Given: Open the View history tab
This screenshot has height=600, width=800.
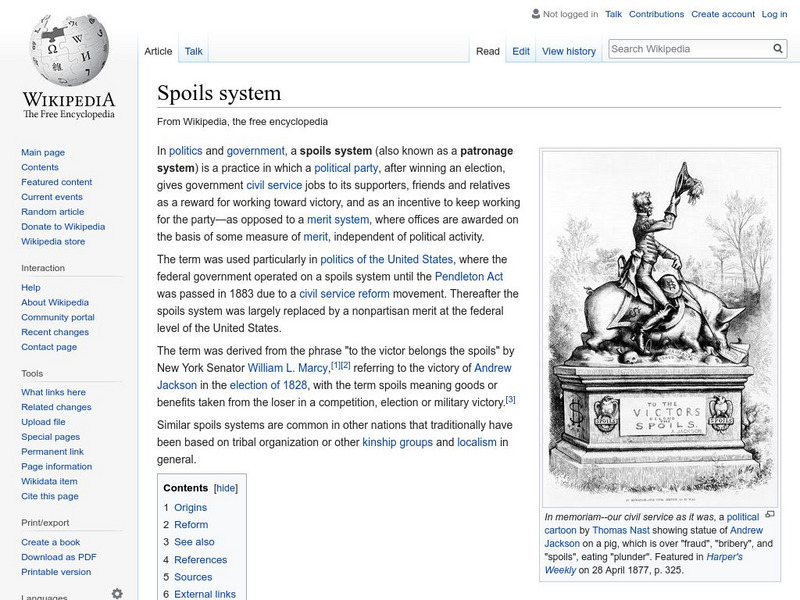Looking at the screenshot, I should (x=568, y=50).
